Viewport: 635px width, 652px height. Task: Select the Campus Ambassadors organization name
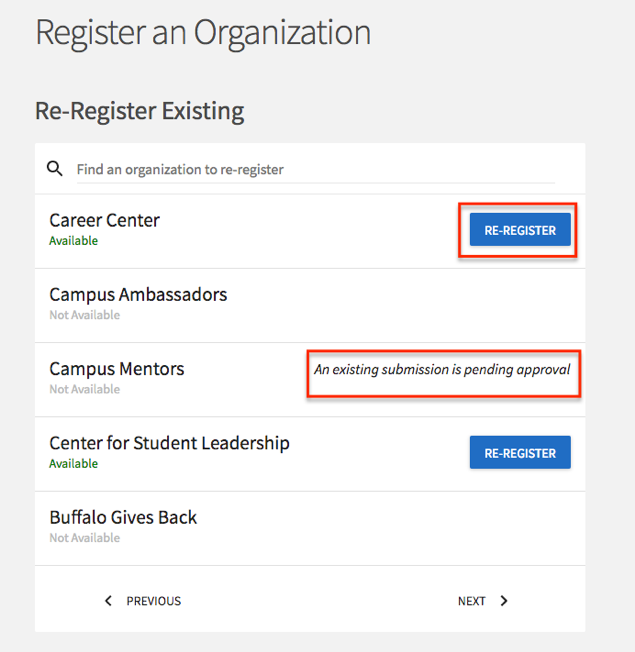click(x=138, y=294)
